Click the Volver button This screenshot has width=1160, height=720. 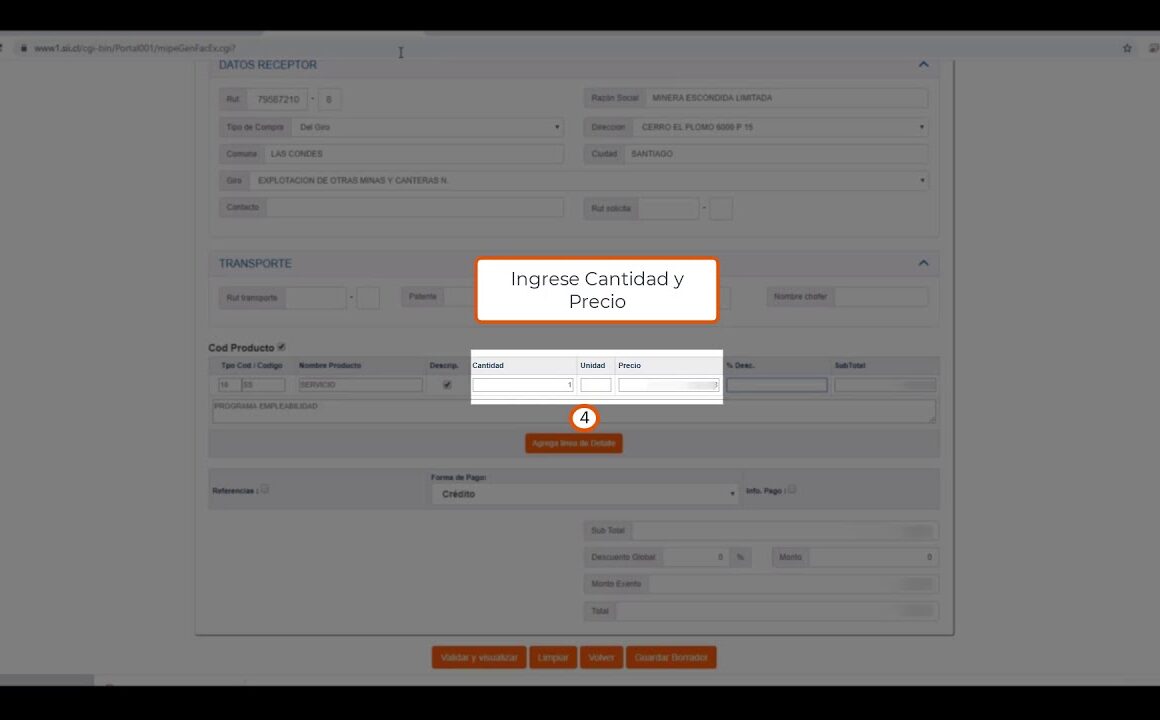pyautogui.click(x=601, y=657)
